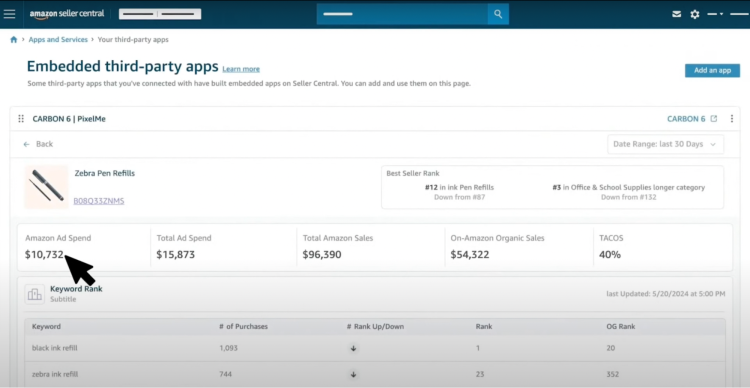Screen dimensions: 750x388
Task: Open the settings gear icon
Action: pos(695,14)
